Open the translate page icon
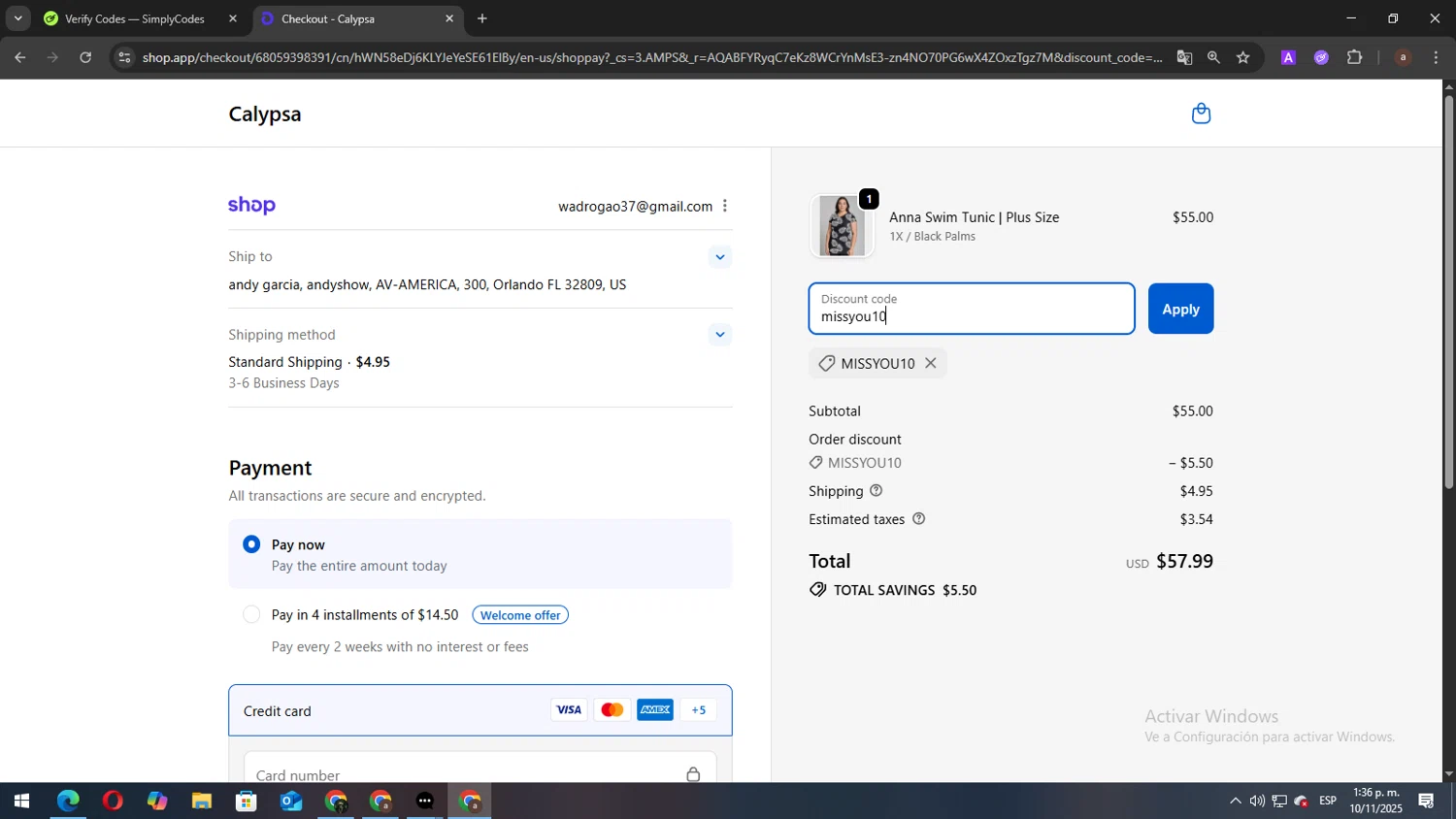The image size is (1456, 819). (1184, 57)
